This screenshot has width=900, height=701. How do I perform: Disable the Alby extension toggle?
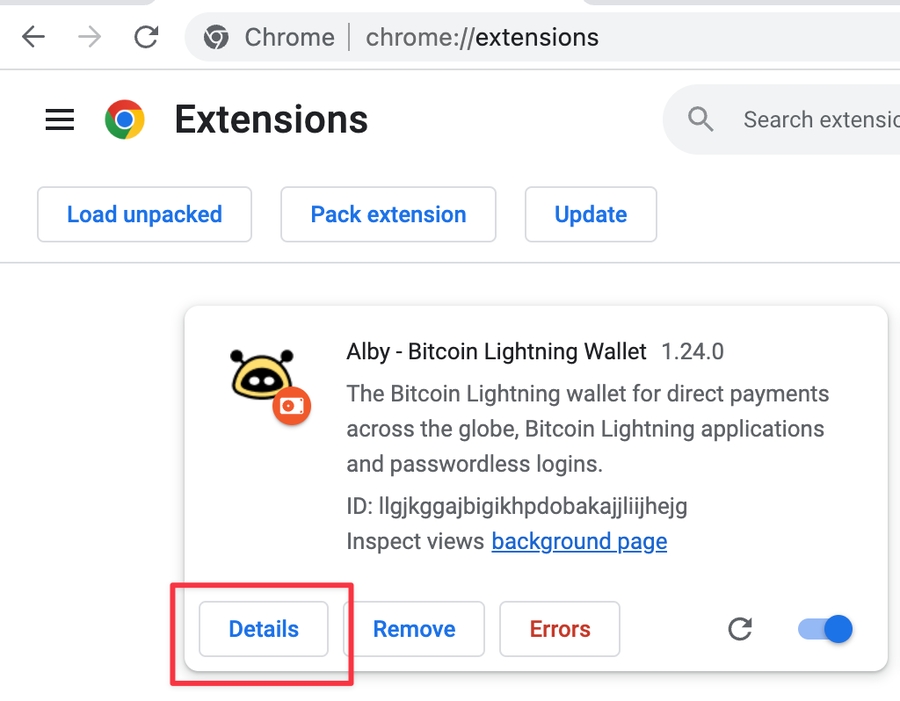[825, 629]
